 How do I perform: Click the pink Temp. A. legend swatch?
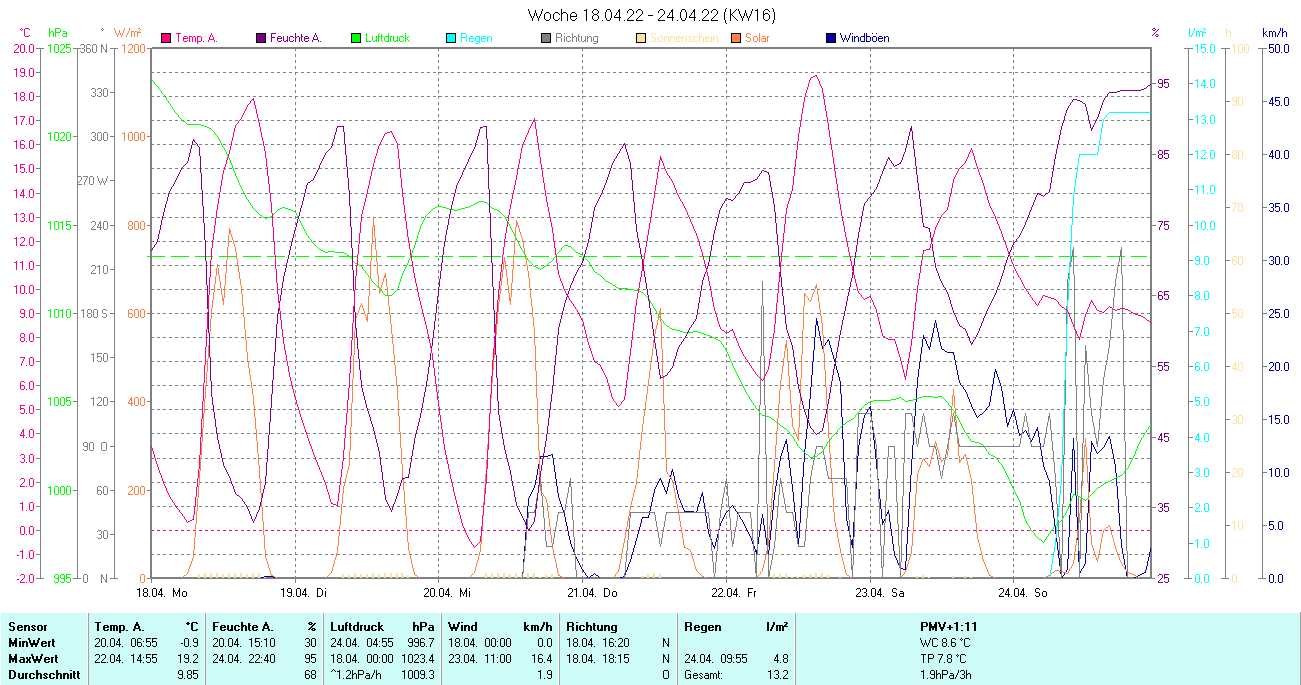click(166, 38)
